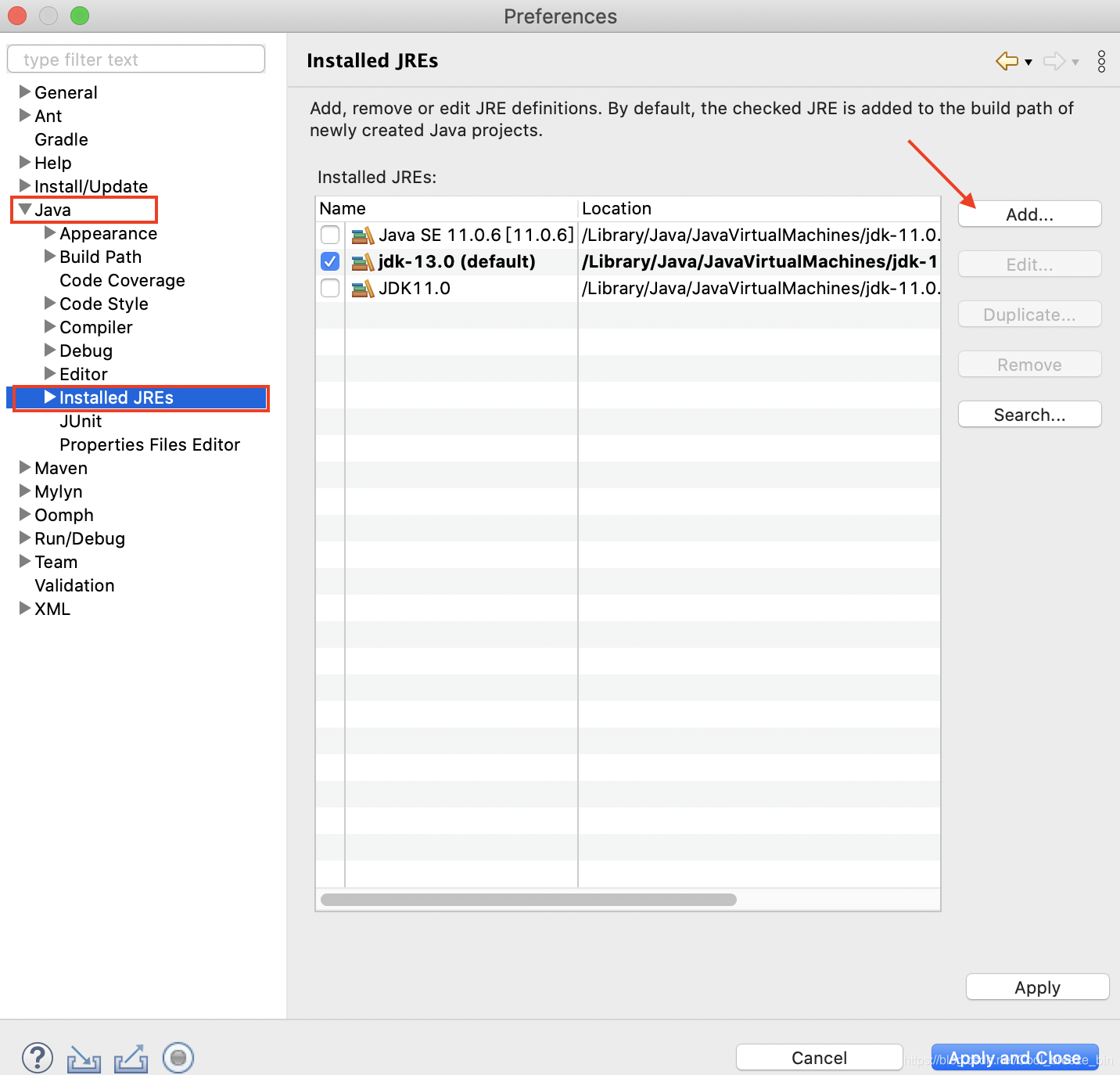
Task: Click the Import preferences icon
Action: point(84,1059)
